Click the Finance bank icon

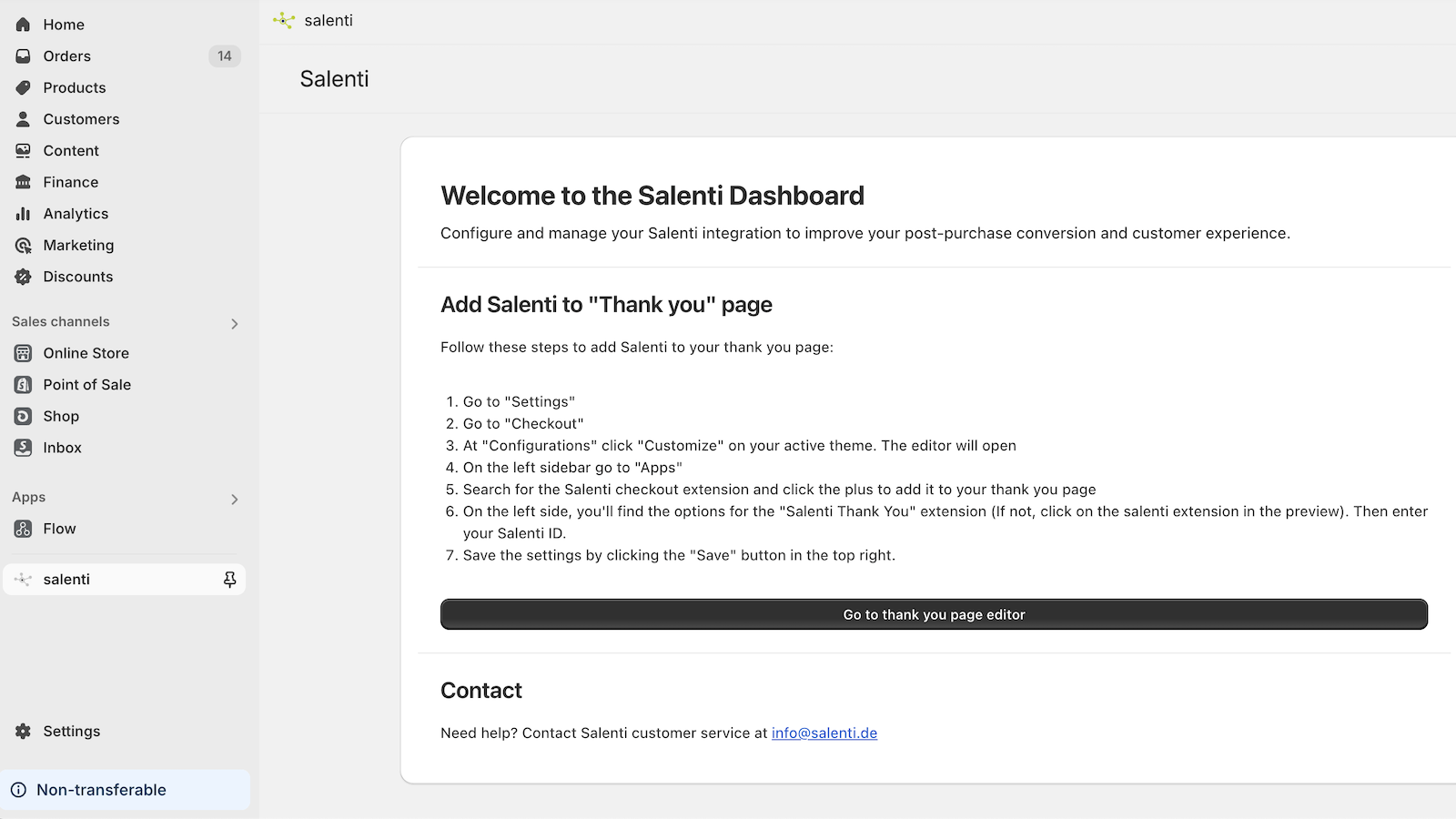click(24, 182)
